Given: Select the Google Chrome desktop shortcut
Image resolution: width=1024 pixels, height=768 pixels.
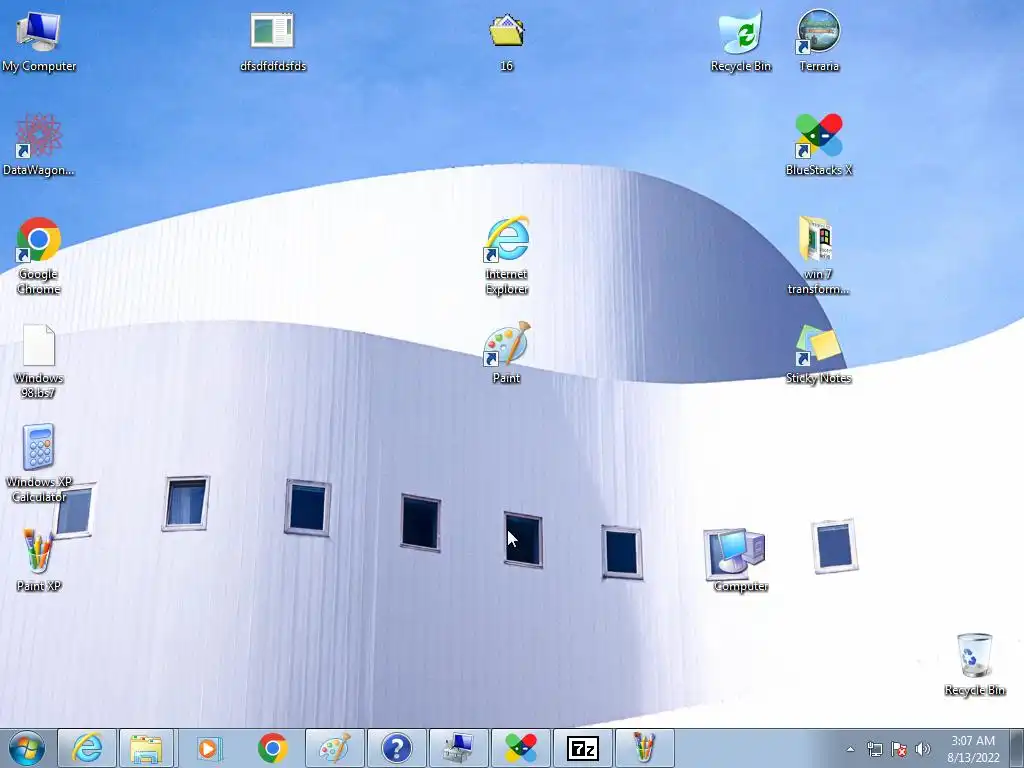Looking at the screenshot, I should click(39, 255).
